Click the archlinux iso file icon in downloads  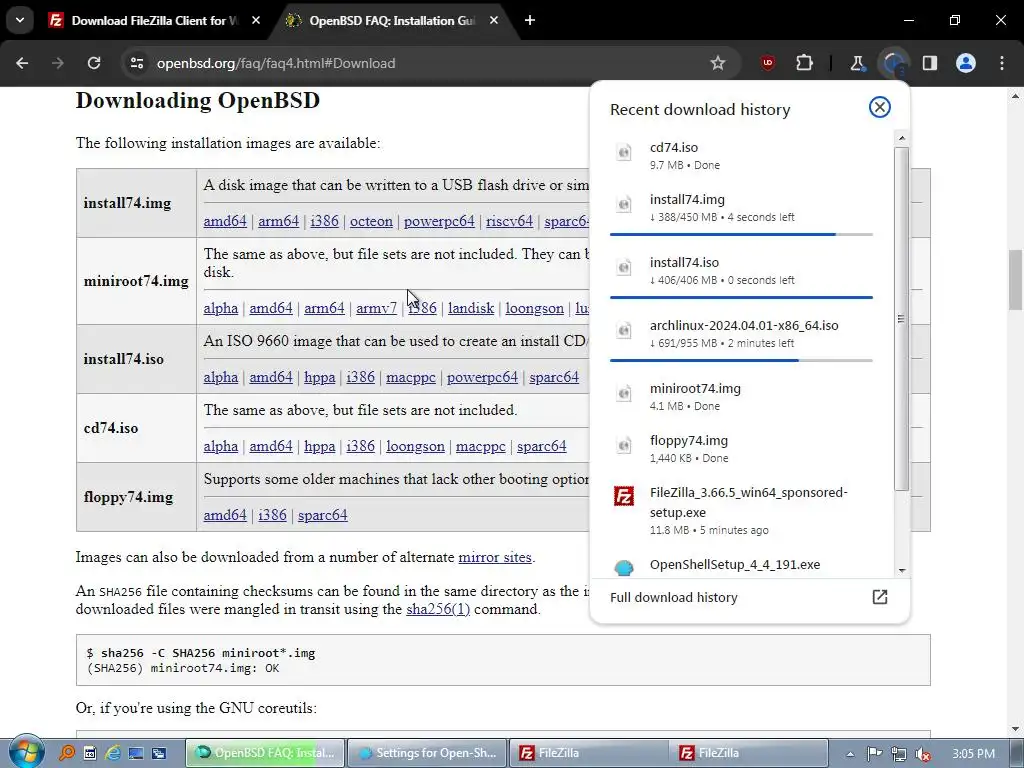pyautogui.click(x=624, y=330)
